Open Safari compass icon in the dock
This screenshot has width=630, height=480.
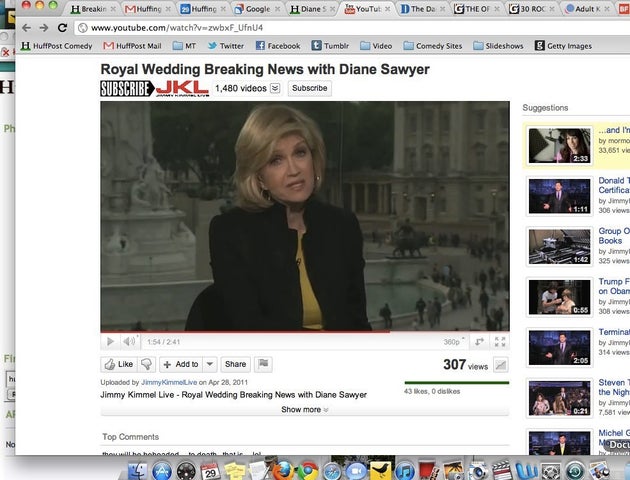332,472
